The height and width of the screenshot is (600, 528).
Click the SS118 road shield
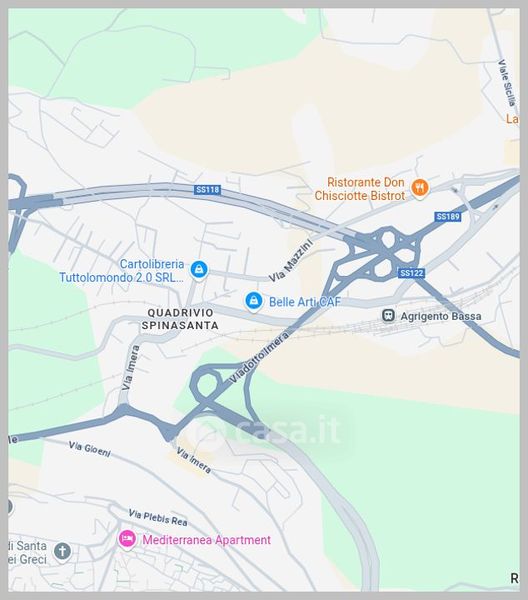[x=207, y=189]
